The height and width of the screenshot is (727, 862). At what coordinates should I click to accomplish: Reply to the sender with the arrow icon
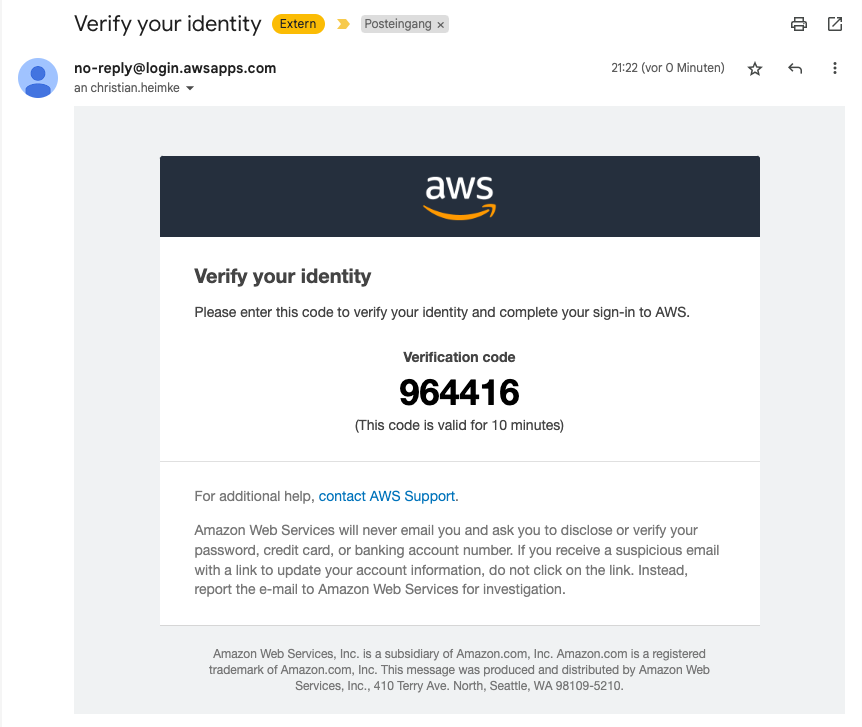(795, 69)
